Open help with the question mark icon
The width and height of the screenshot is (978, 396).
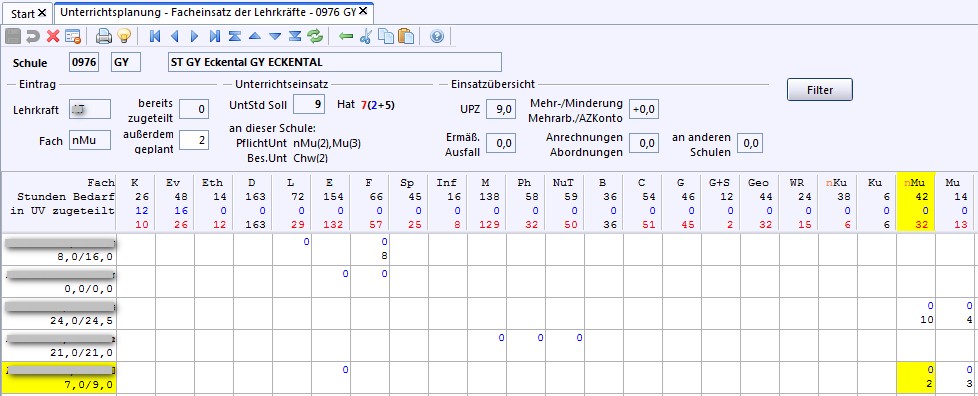(x=437, y=36)
